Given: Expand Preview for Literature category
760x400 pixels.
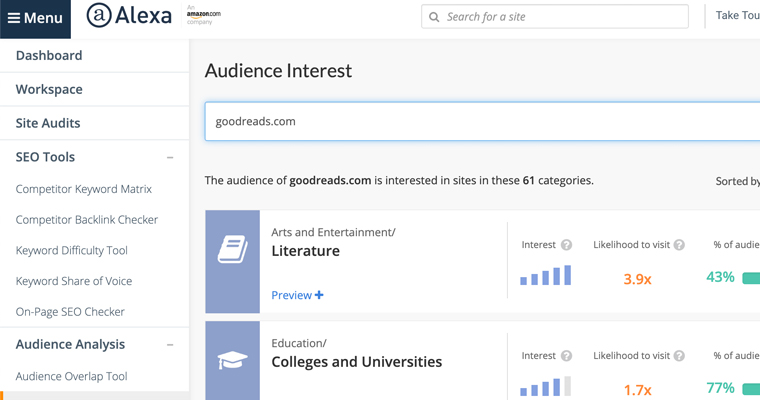Looking at the screenshot, I should 297,295.
